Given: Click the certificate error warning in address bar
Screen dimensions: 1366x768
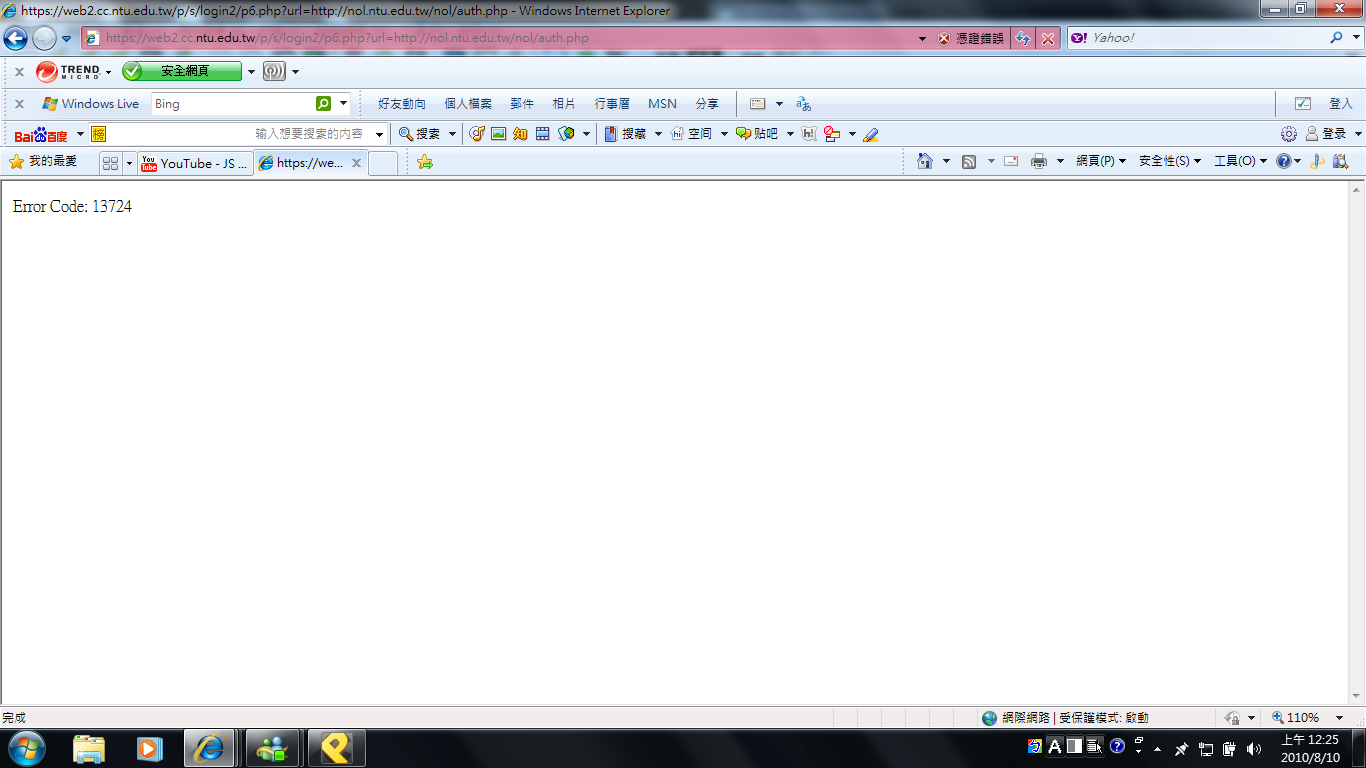Looking at the screenshot, I should (x=970, y=38).
